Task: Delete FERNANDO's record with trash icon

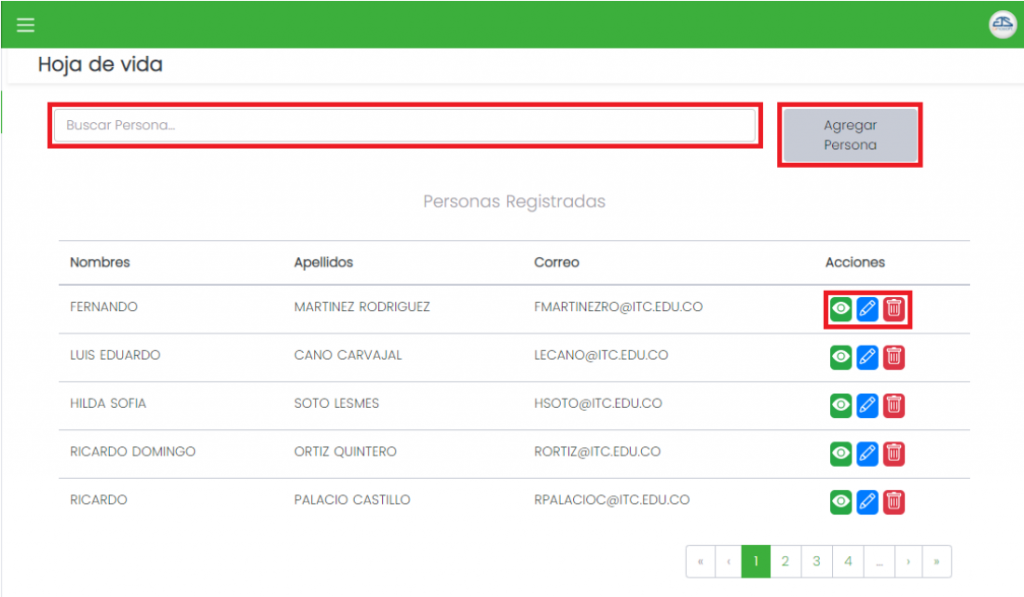Action: [x=894, y=309]
